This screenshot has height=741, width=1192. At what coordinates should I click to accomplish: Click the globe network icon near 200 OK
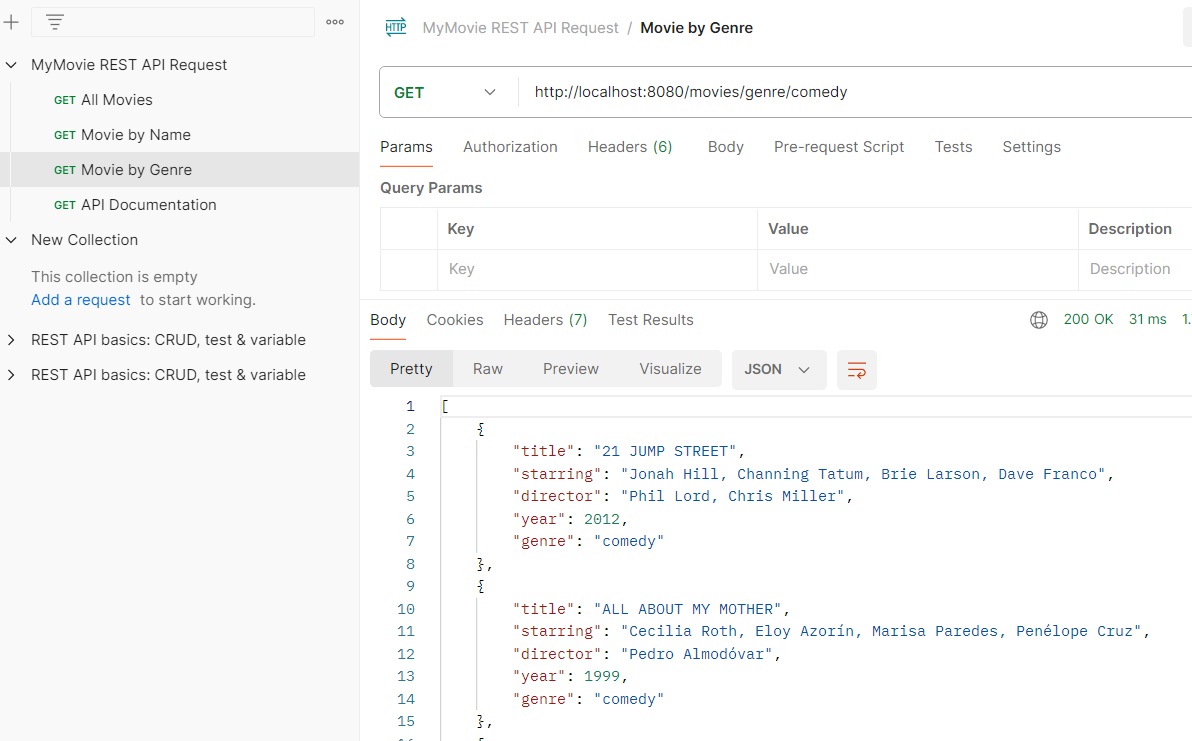tap(1038, 320)
